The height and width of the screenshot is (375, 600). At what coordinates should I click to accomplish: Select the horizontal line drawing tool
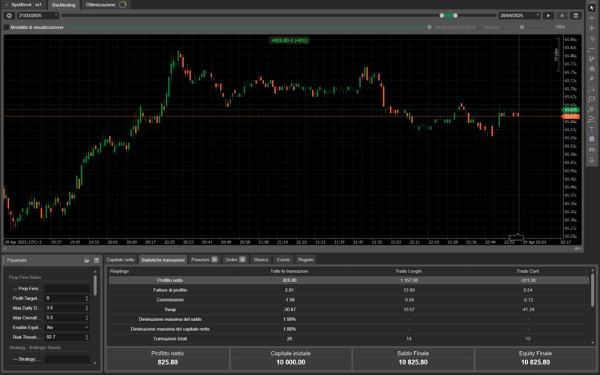click(x=592, y=48)
